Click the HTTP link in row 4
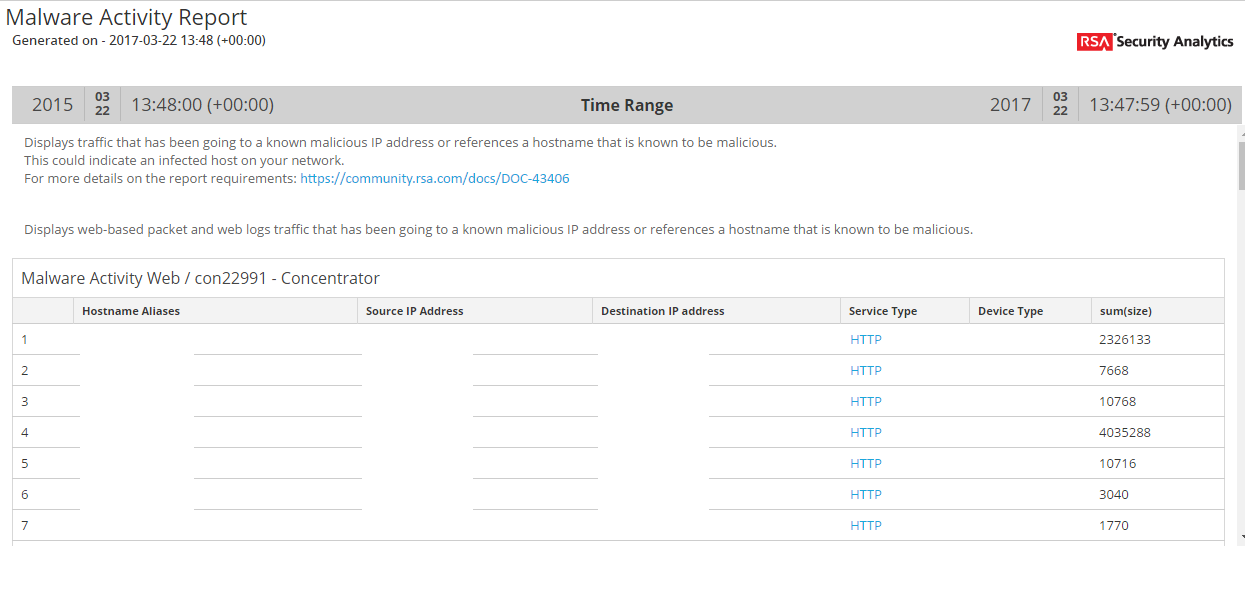This screenshot has width=1245, height=590. click(x=866, y=433)
